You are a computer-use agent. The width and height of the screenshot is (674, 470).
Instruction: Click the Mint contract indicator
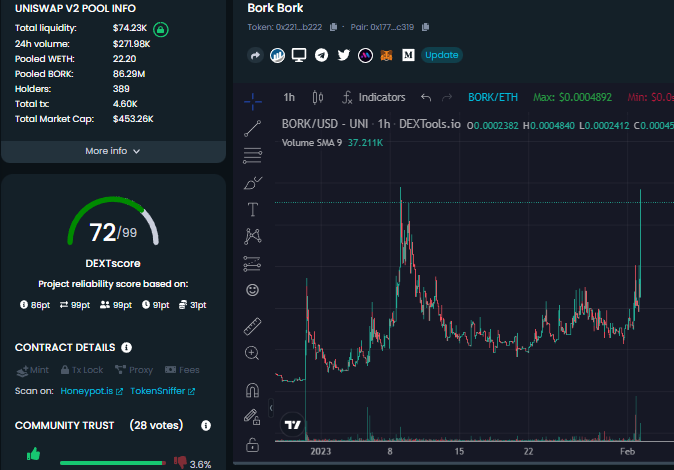pos(33,370)
